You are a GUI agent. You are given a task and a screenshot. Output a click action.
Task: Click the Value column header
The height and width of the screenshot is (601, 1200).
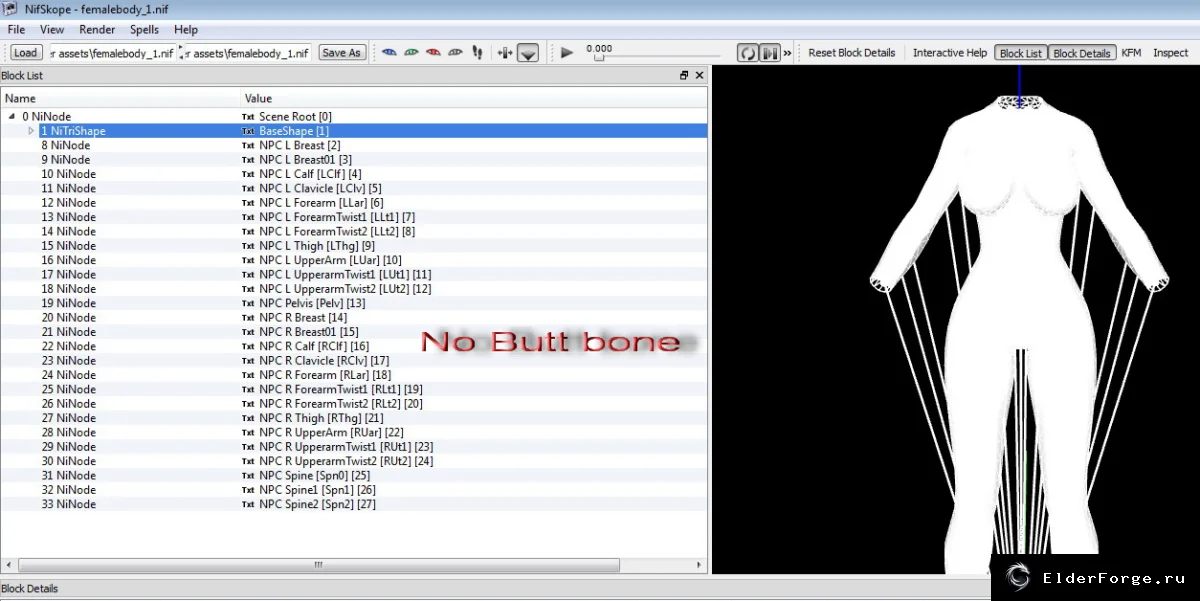click(474, 98)
